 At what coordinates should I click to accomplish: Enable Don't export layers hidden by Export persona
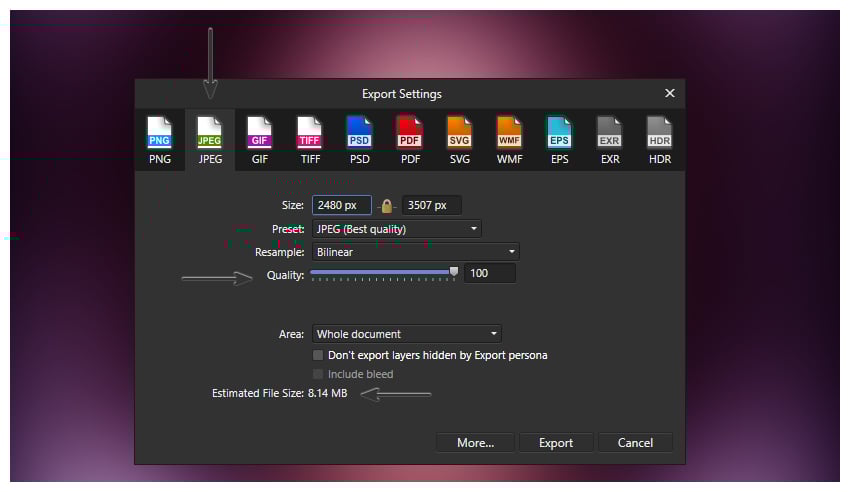click(318, 355)
